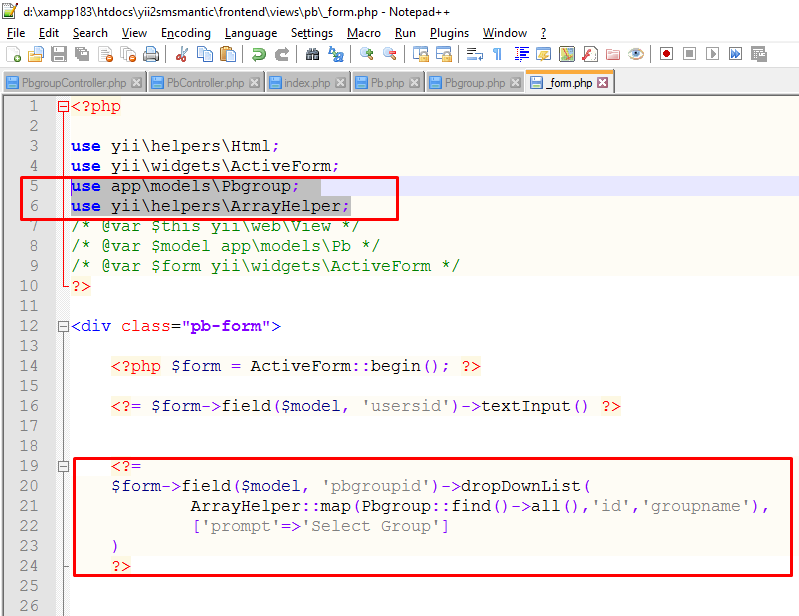
Task: Click the Run Macro Multiple Times icon
Action: point(735,54)
